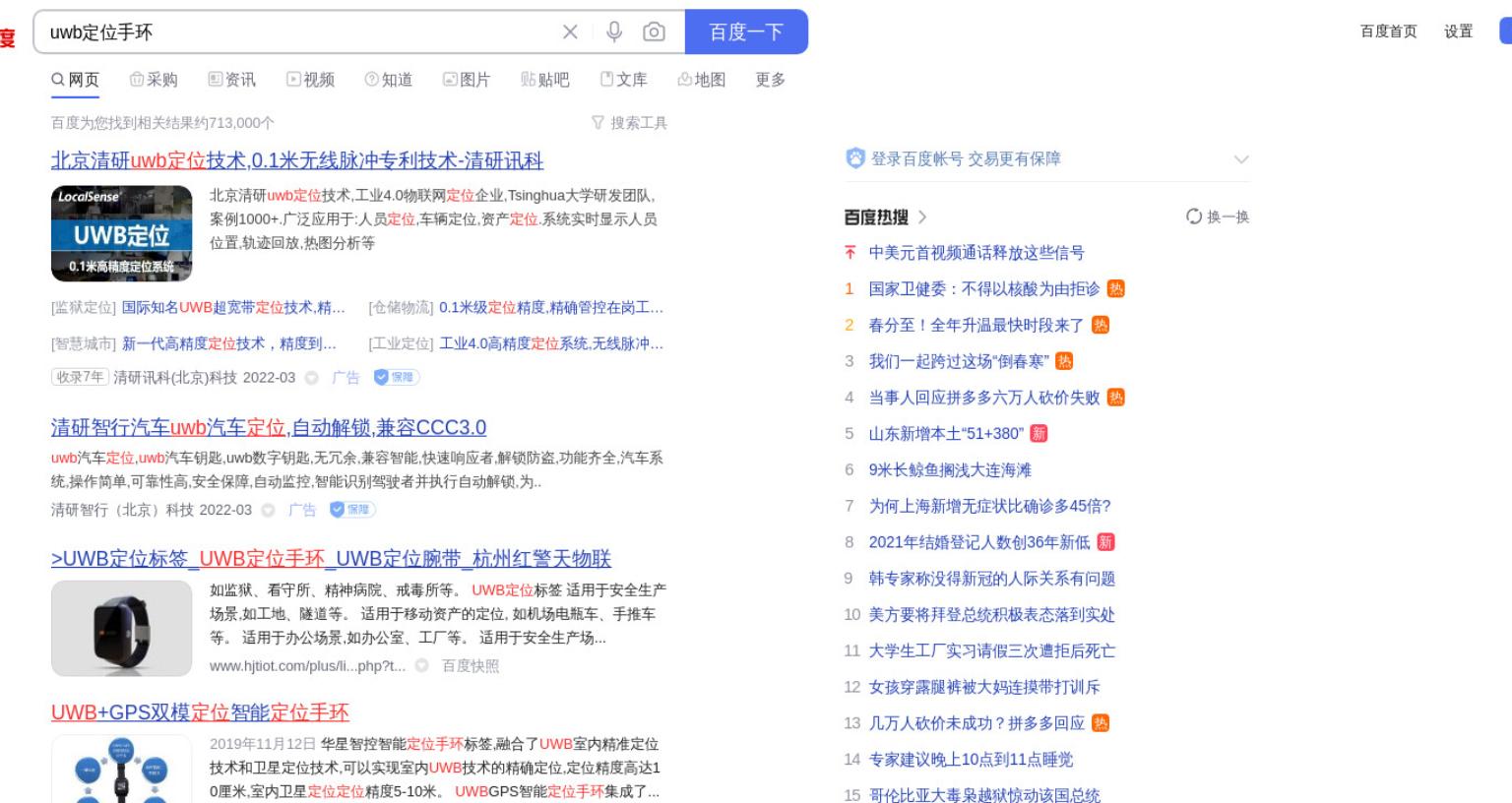This screenshot has width=1512, height=803.
Task: Refresh hot list with 换一换
Action: pos(1218,216)
